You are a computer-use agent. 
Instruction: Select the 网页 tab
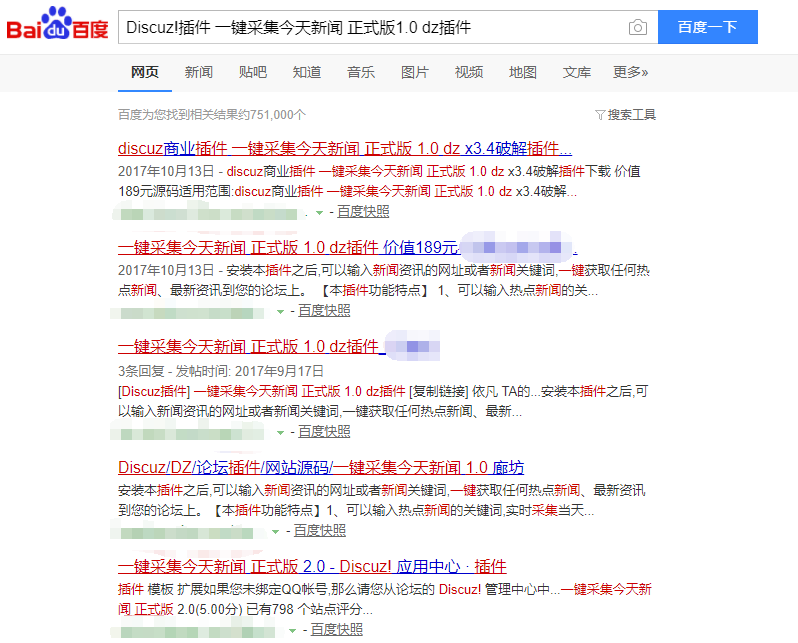coord(145,72)
